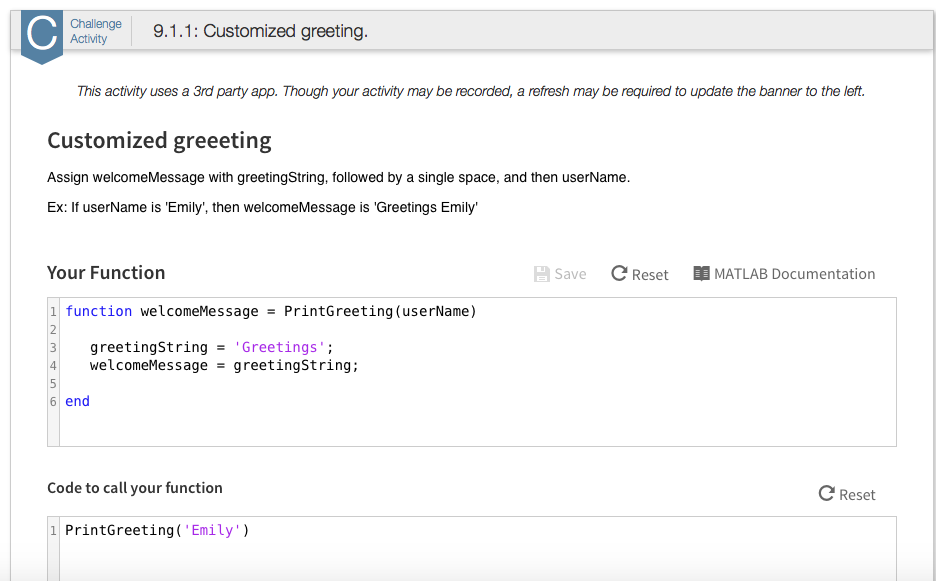Click the function keyword on line 1
Image resolution: width=936 pixels, height=581 pixels.
click(x=98, y=312)
